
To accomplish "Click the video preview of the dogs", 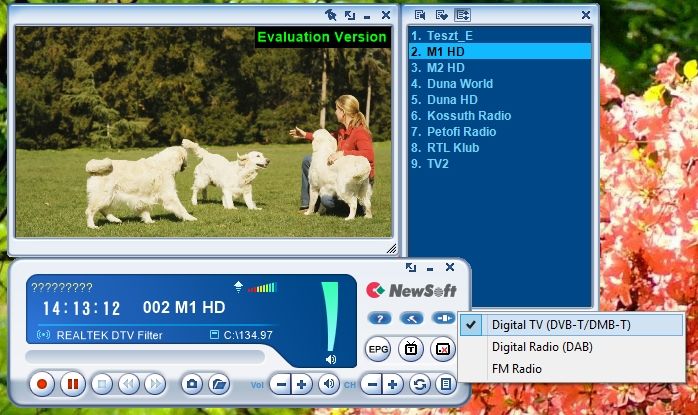I will tap(203, 132).
